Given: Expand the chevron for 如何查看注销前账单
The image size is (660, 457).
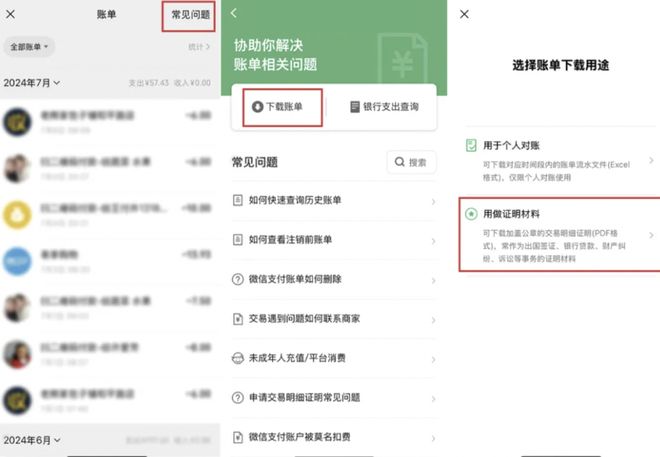Looking at the screenshot, I should pos(433,242).
